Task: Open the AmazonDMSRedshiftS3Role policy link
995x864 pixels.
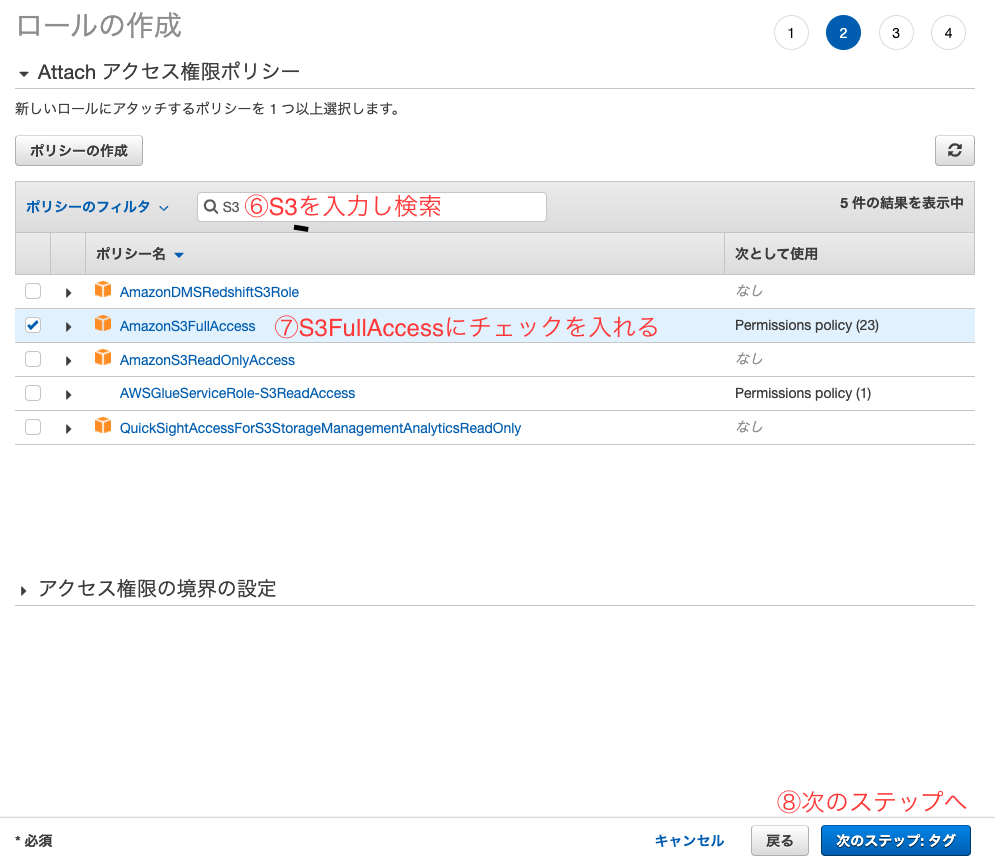Action: (x=209, y=292)
